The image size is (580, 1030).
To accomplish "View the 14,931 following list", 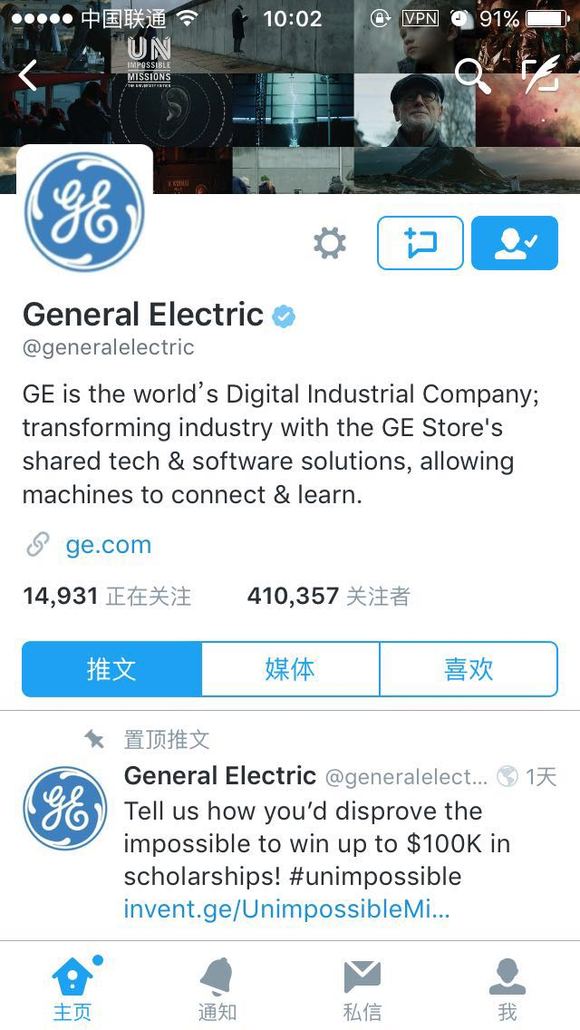I will tap(107, 596).
